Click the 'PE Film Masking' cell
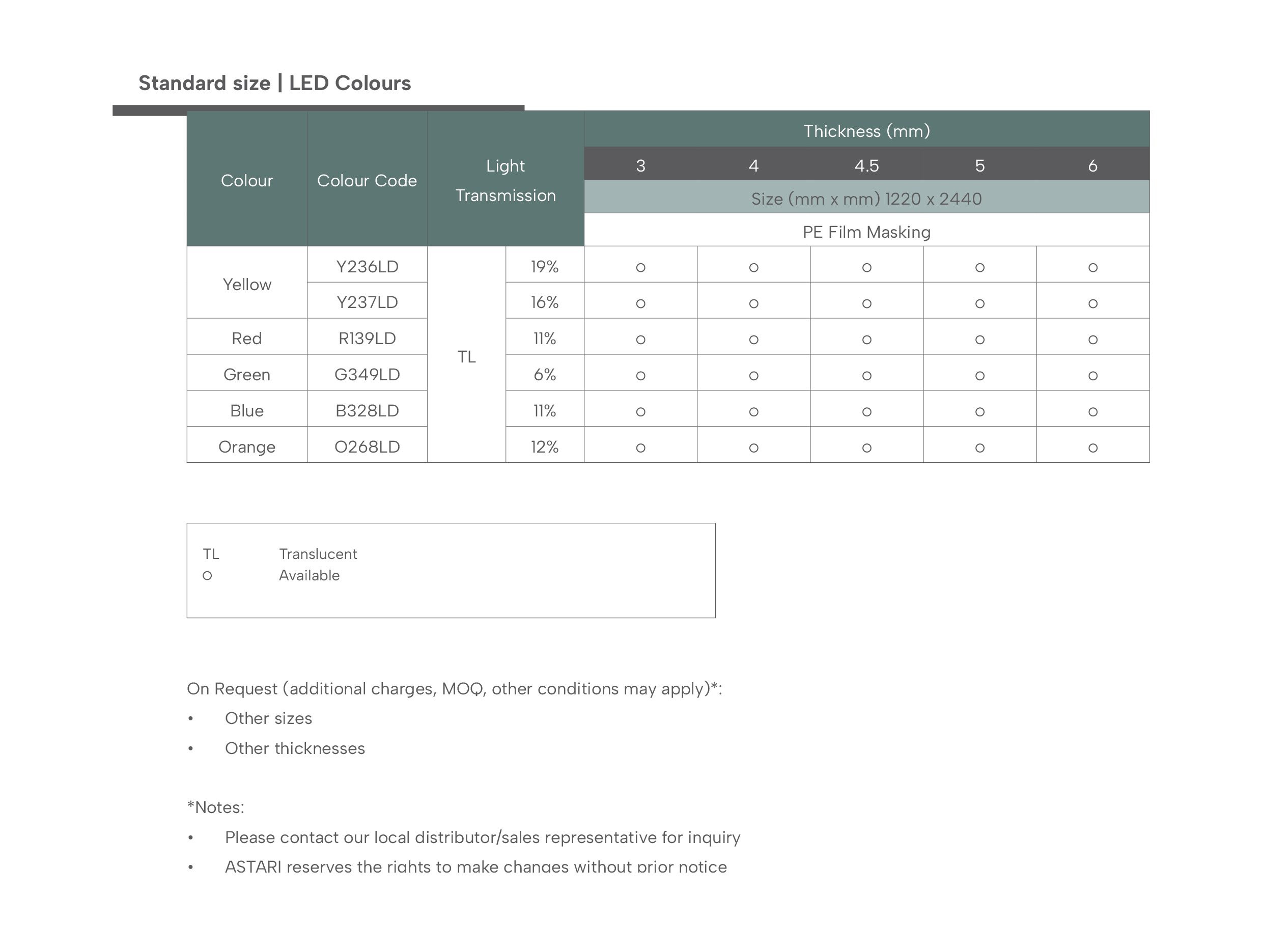Image resolution: width=1263 pixels, height=952 pixels. tap(867, 231)
